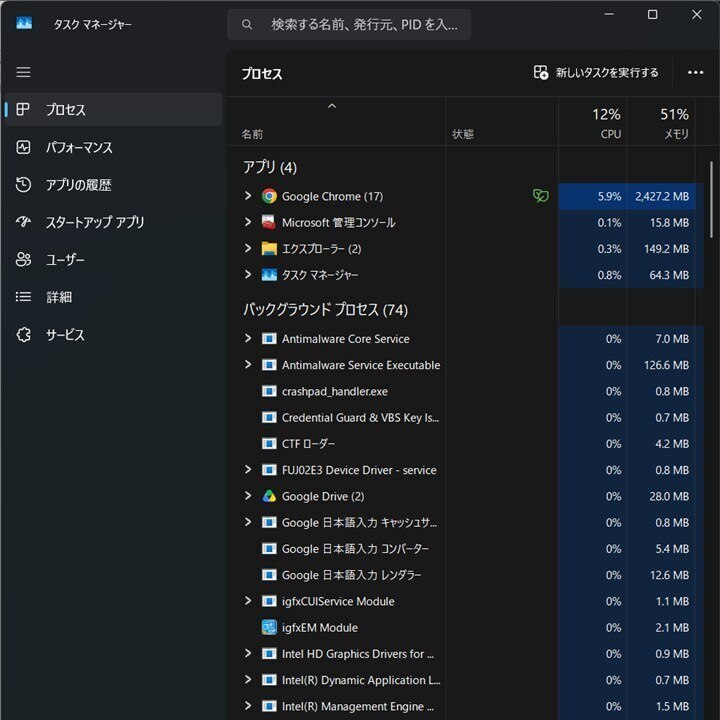Viewport: 720px width, 720px height.
Task: Expand the タスク マネージャー process row
Action: coord(248,275)
